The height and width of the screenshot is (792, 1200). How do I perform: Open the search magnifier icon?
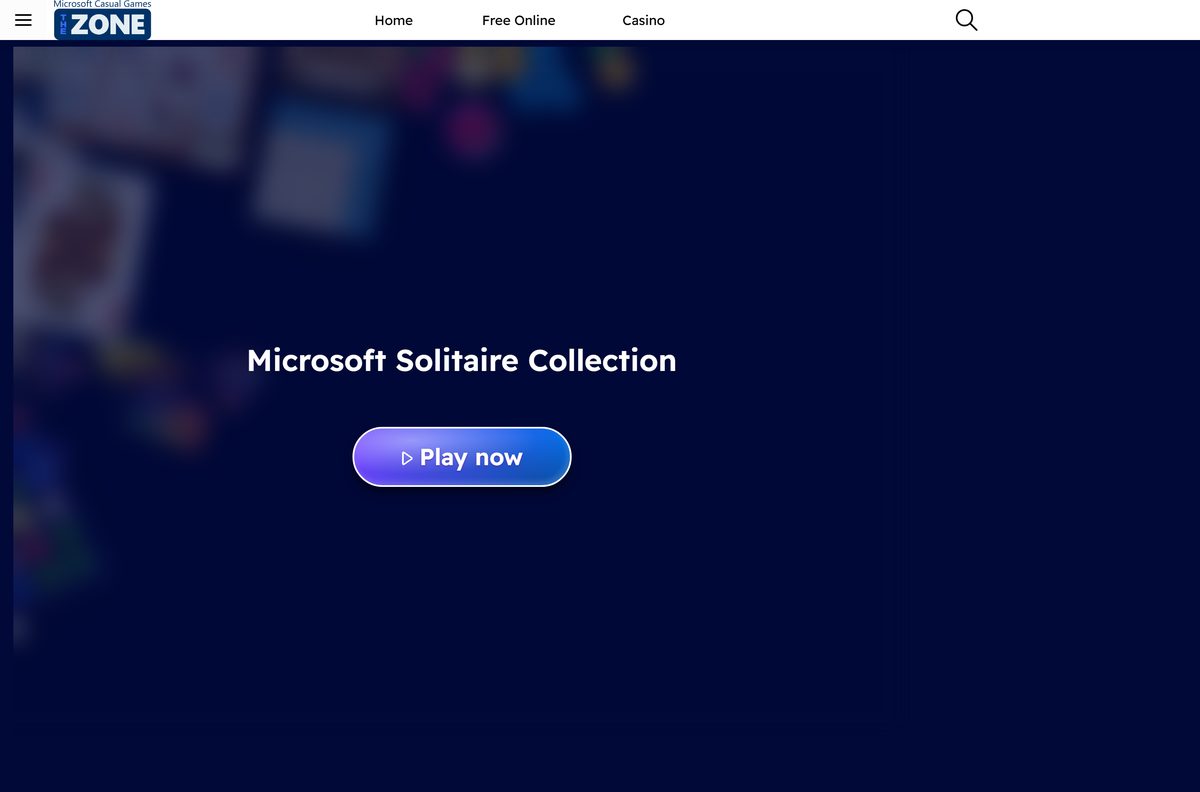pos(966,20)
